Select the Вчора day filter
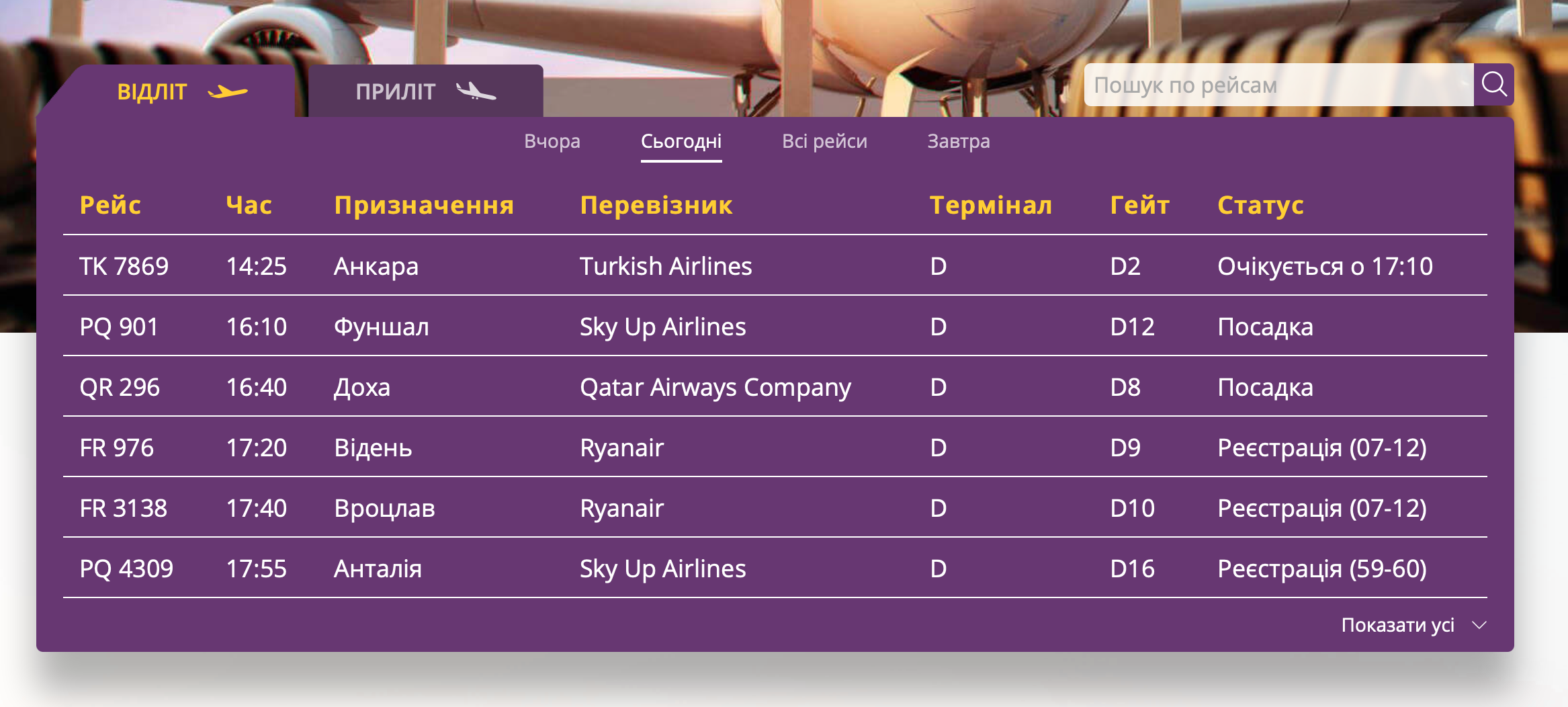The image size is (1568, 707). tap(552, 141)
